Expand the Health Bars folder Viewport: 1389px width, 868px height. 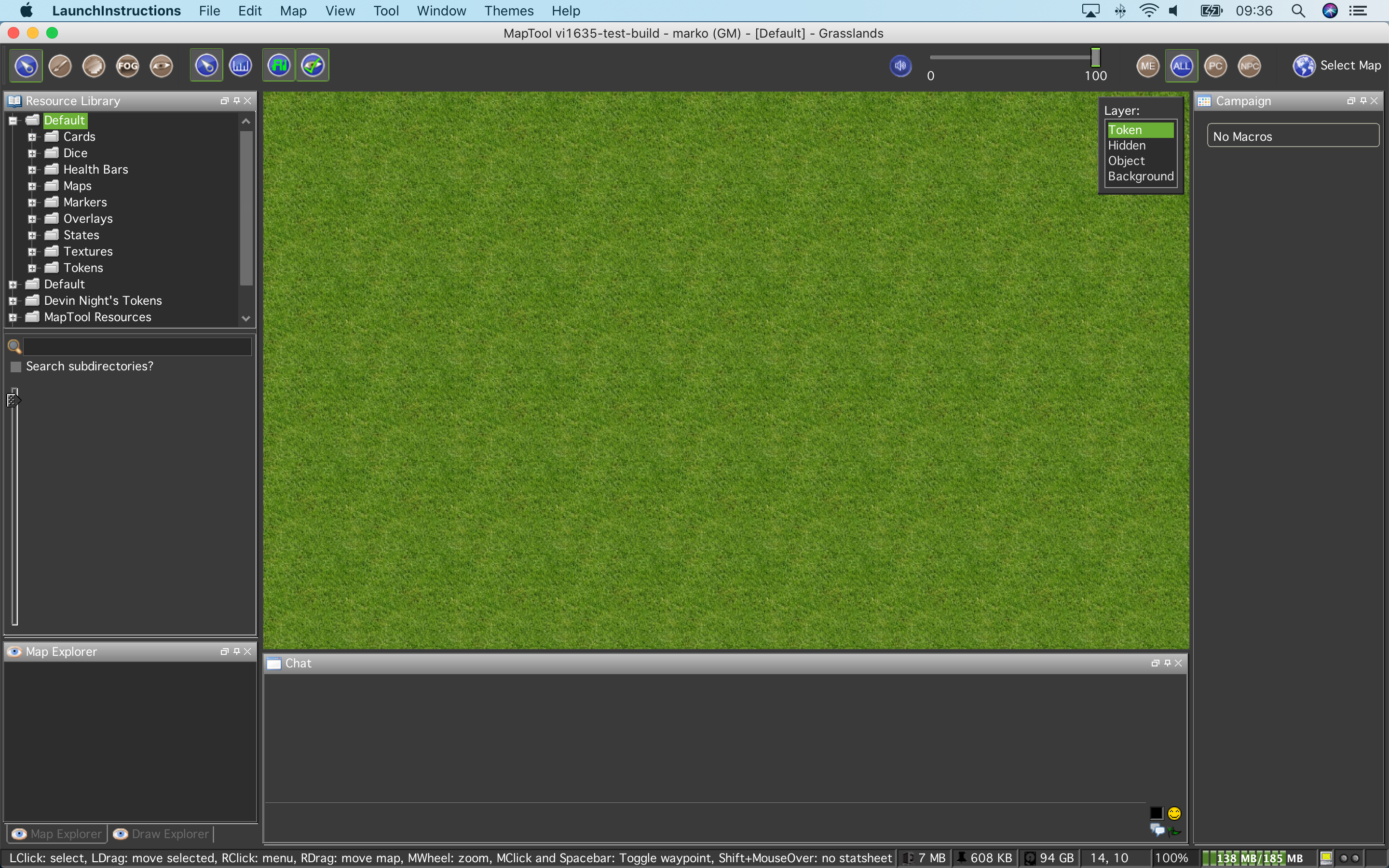pos(32,170)
